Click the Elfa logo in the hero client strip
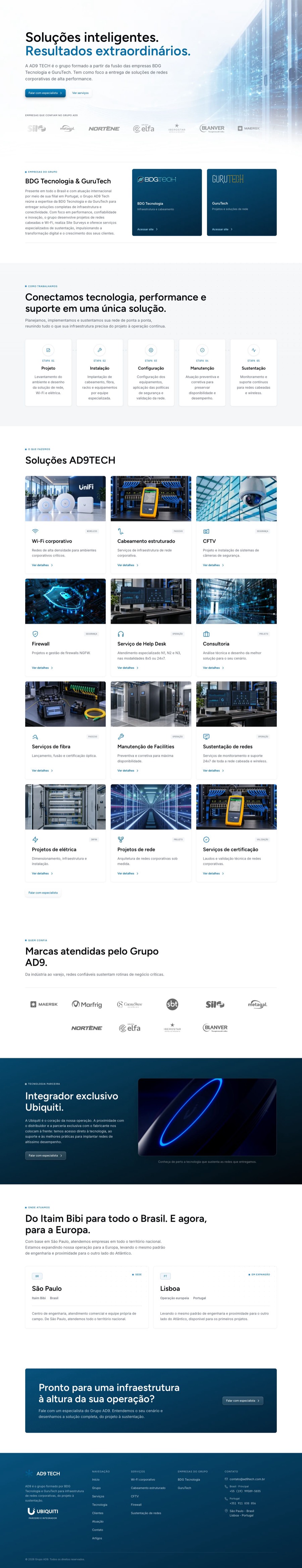 point(144,128)
